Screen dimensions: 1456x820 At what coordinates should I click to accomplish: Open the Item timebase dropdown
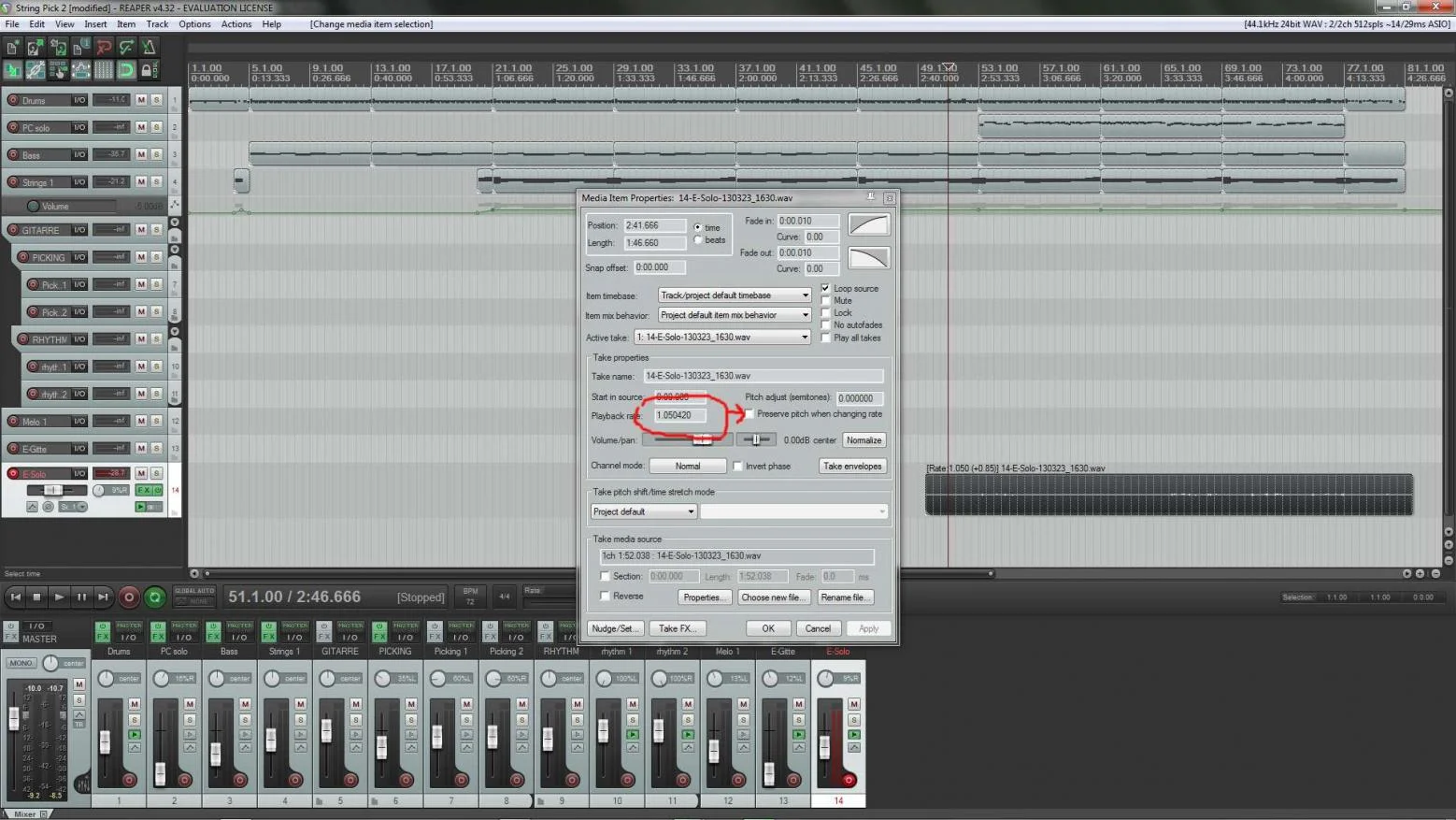(x=735, y=295)
